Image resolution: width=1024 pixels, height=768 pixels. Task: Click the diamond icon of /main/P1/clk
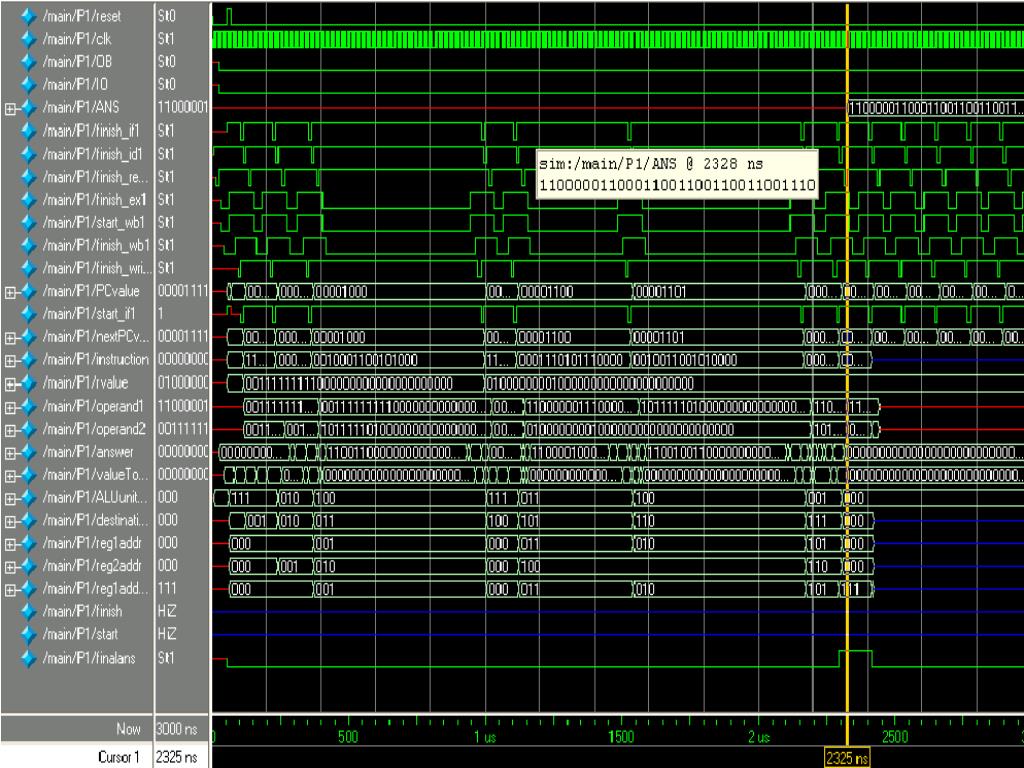point(28,39)
